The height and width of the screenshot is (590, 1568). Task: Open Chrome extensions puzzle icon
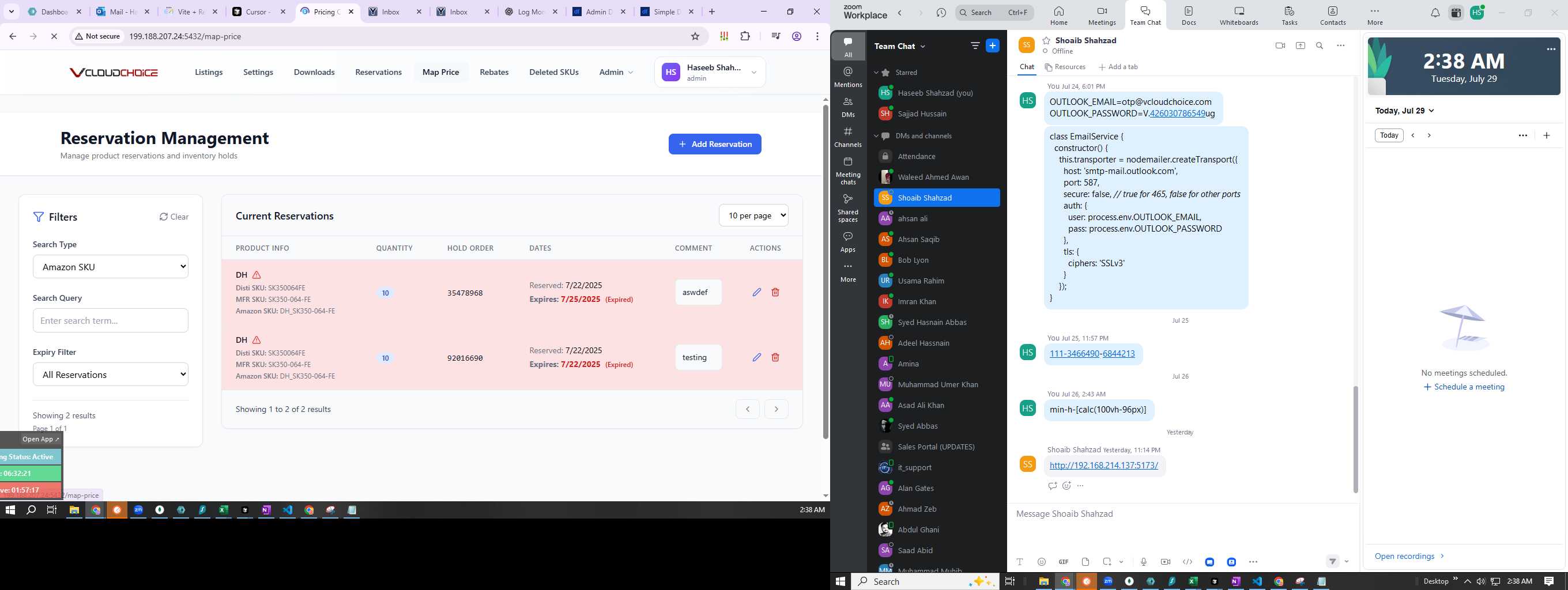click(745, 36)
